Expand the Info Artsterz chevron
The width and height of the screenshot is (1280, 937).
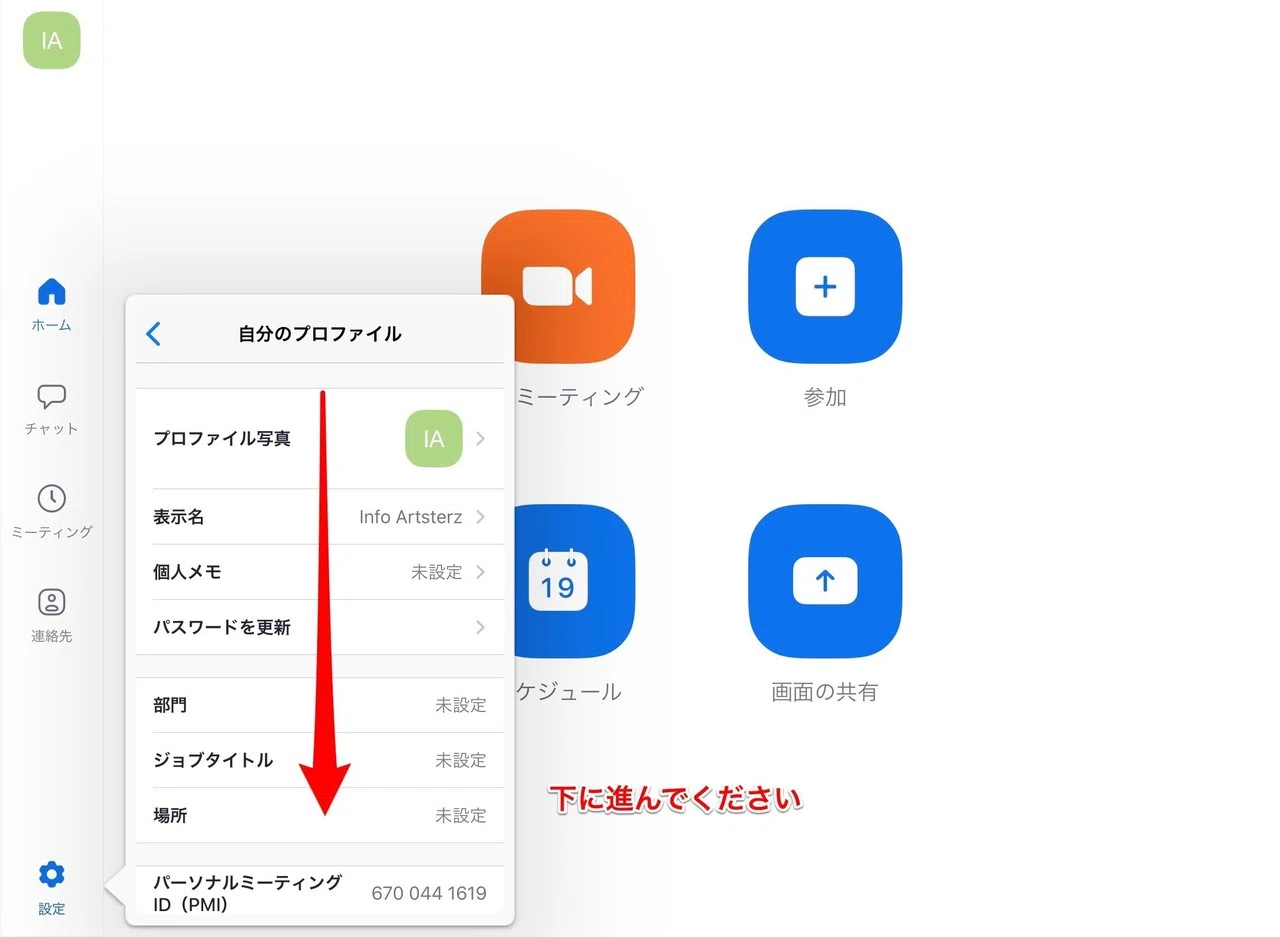(481, 517)
